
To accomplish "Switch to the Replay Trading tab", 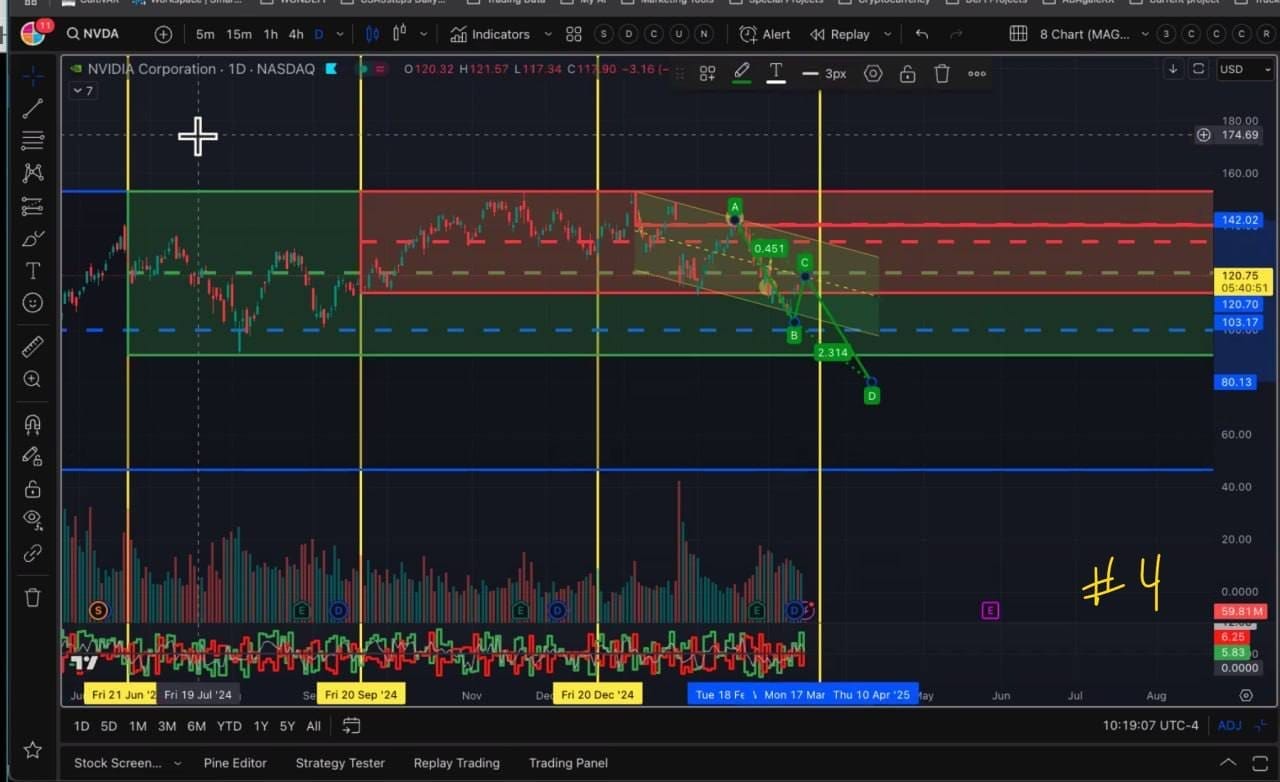I will point(456,763).
